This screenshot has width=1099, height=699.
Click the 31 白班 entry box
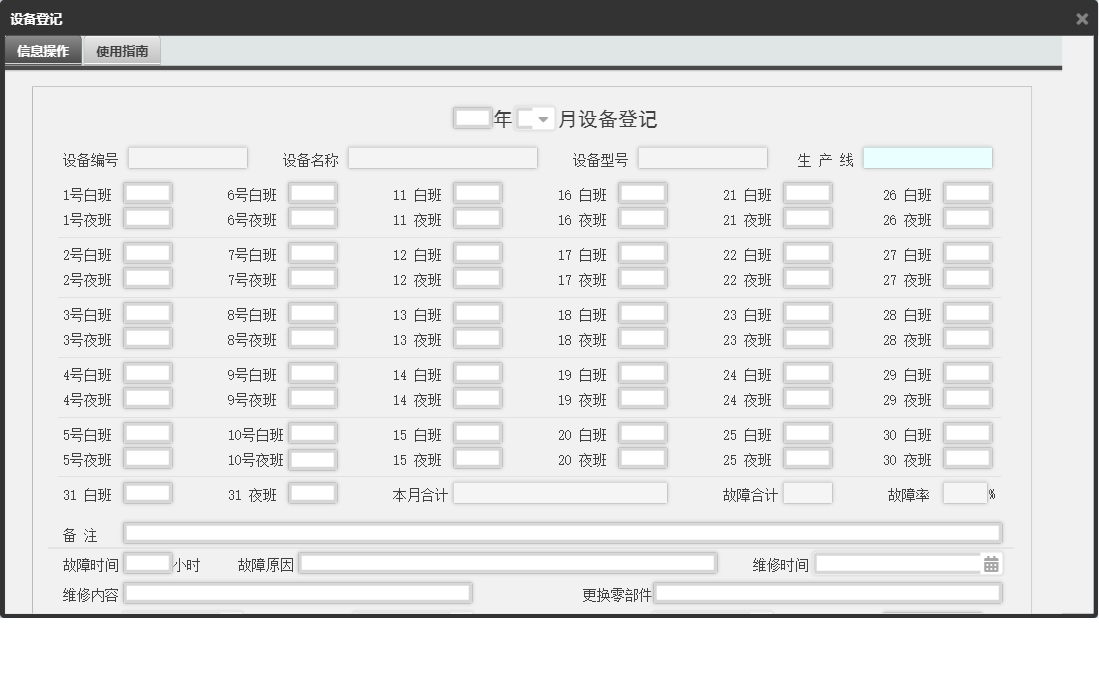pyautogui.click(x=147, y=493)
